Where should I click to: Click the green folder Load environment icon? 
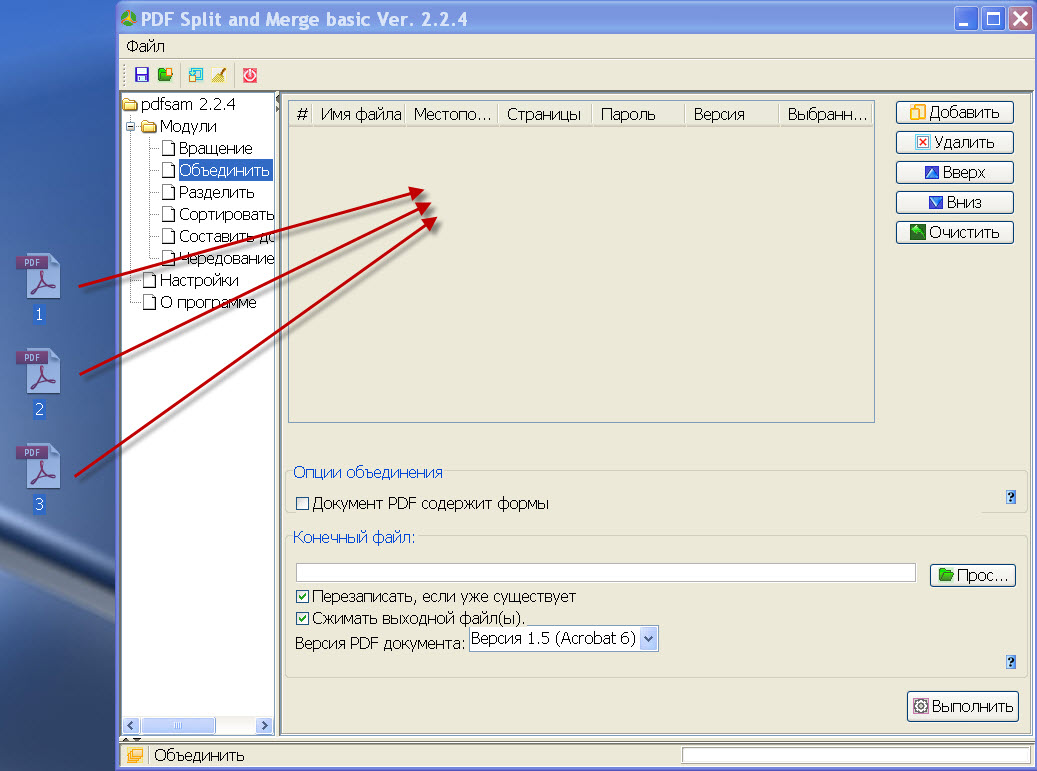click(x=166, y=74)
